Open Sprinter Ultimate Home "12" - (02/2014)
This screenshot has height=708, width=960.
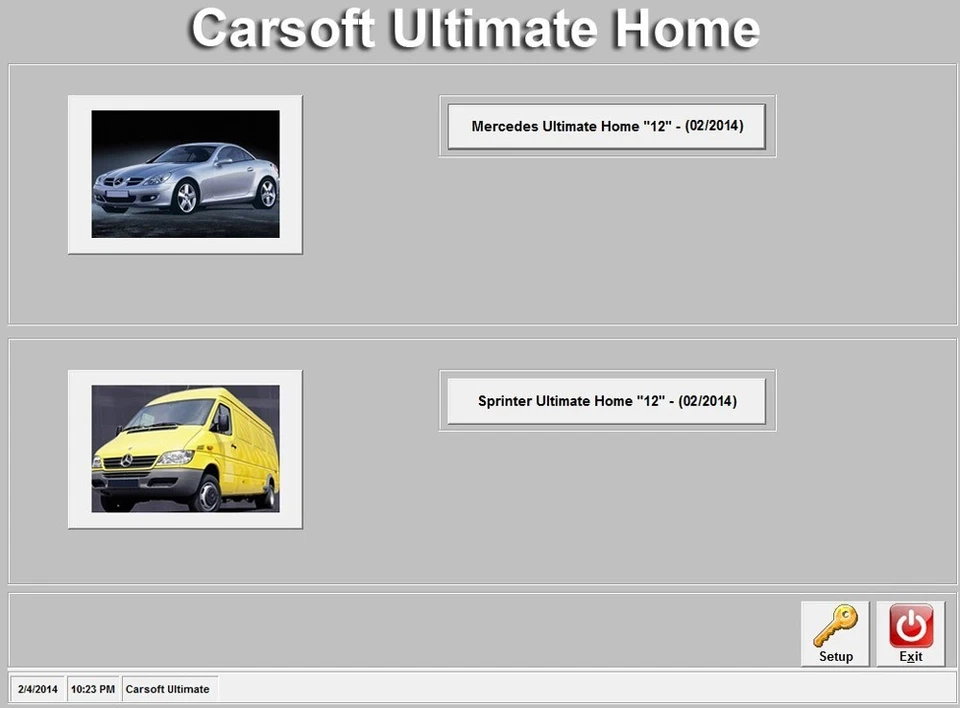[606, 400]
